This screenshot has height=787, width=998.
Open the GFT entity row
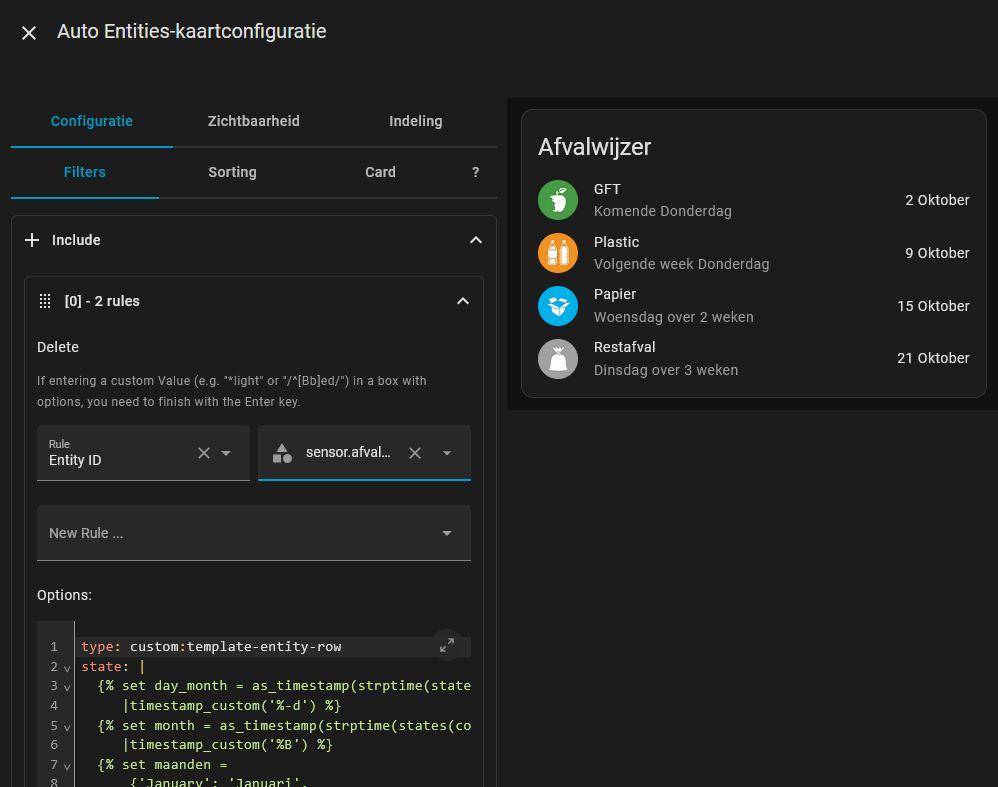click(x=754, y=200)
